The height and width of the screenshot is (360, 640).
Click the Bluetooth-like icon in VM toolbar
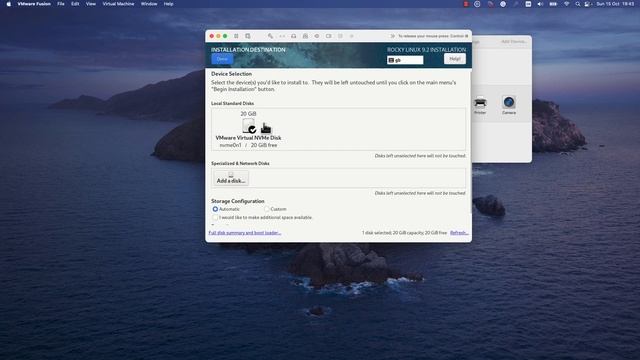(351, 36)
